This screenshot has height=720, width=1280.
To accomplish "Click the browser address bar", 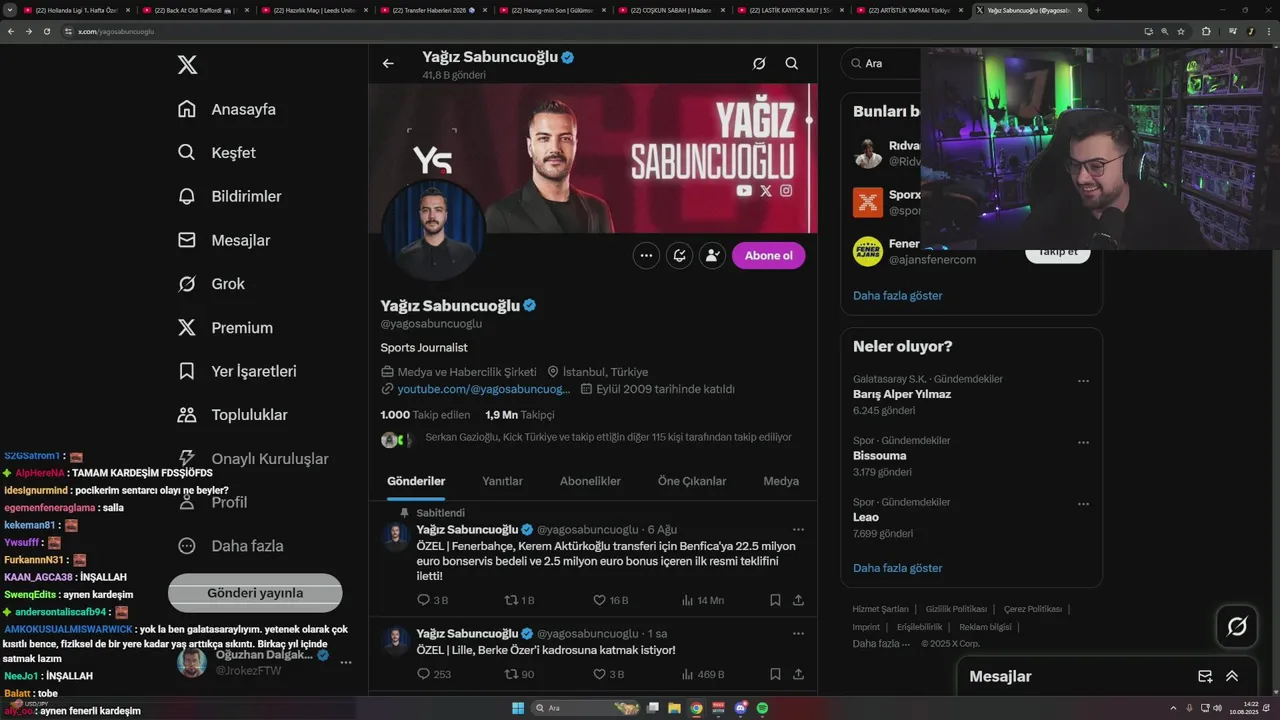I will 600,31.
